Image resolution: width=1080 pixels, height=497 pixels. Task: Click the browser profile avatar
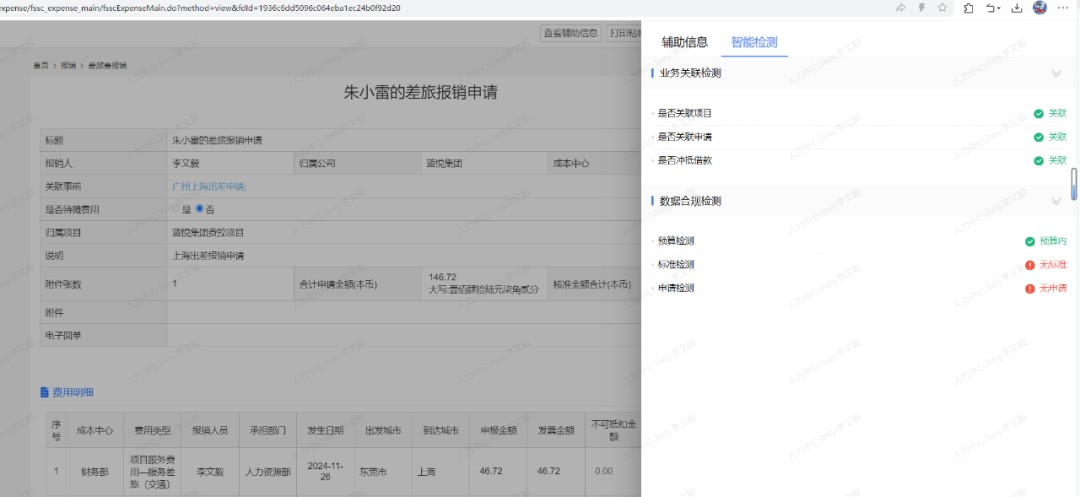pos(1040,8)
